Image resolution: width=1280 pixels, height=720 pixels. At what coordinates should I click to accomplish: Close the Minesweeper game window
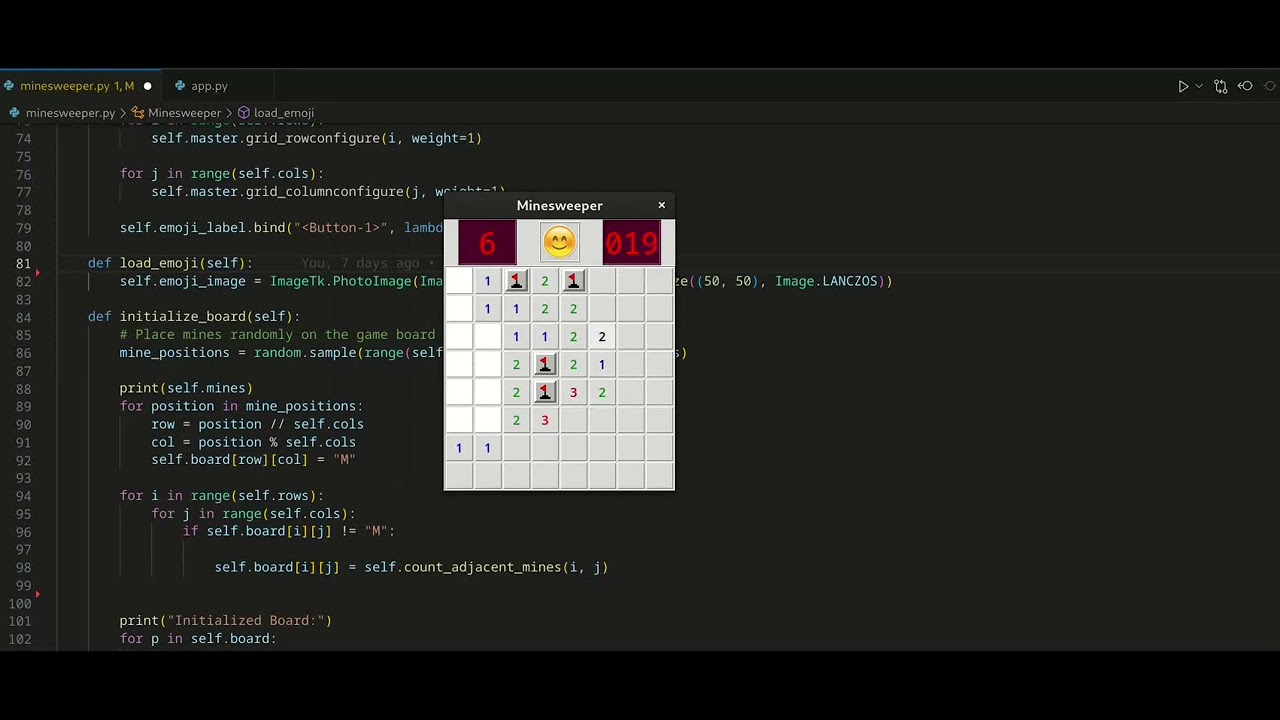click(x=661, y=205)
